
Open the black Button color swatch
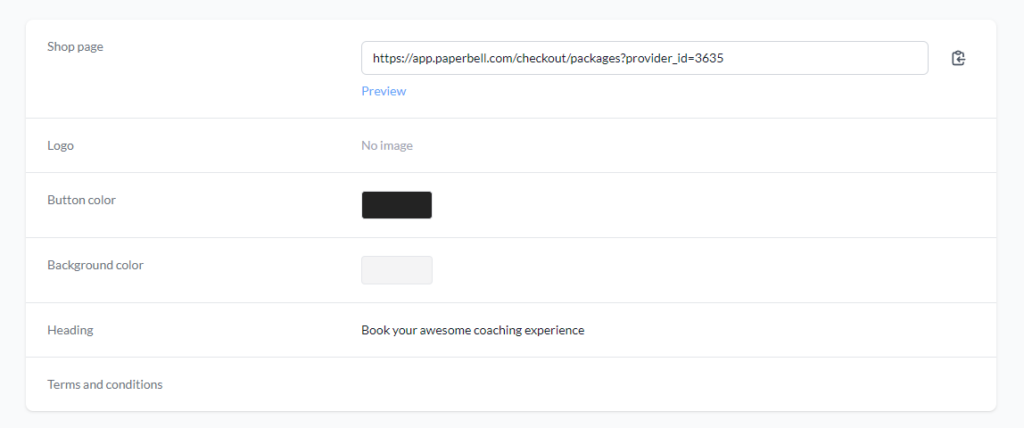[x=396, y=205]
